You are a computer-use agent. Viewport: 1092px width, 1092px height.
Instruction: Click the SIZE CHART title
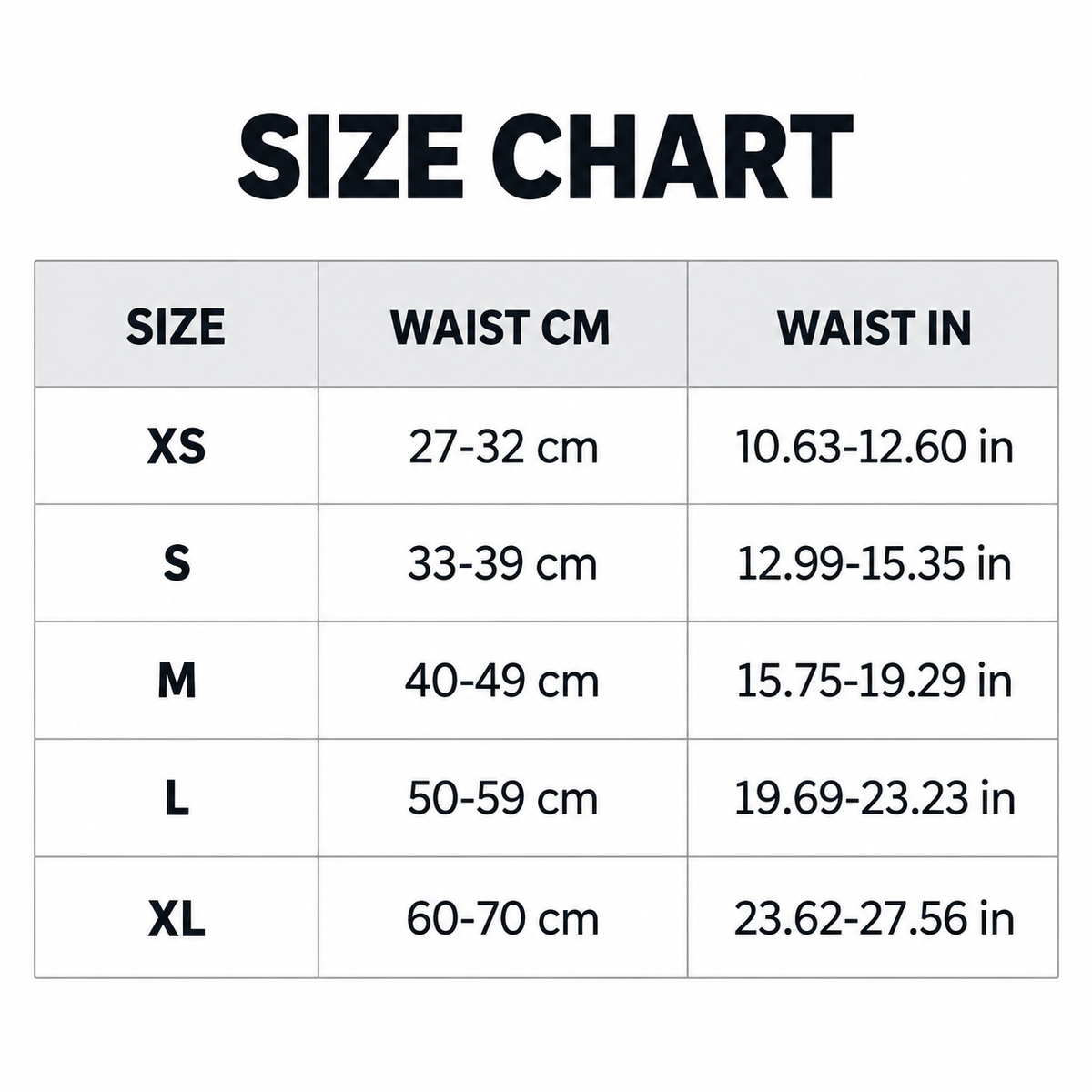point(545,157)
